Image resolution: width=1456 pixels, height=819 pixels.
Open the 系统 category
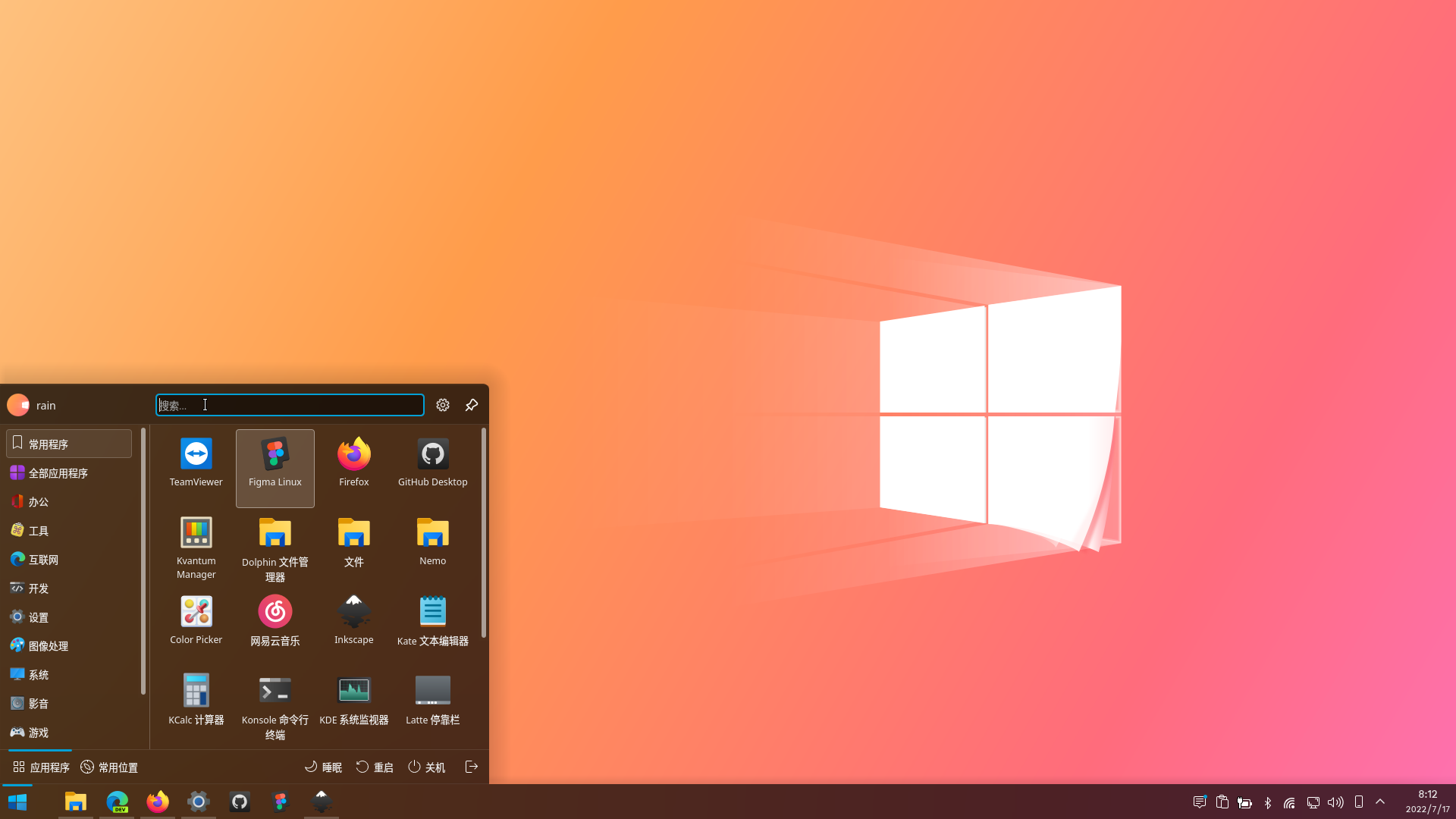coord(69,674)
